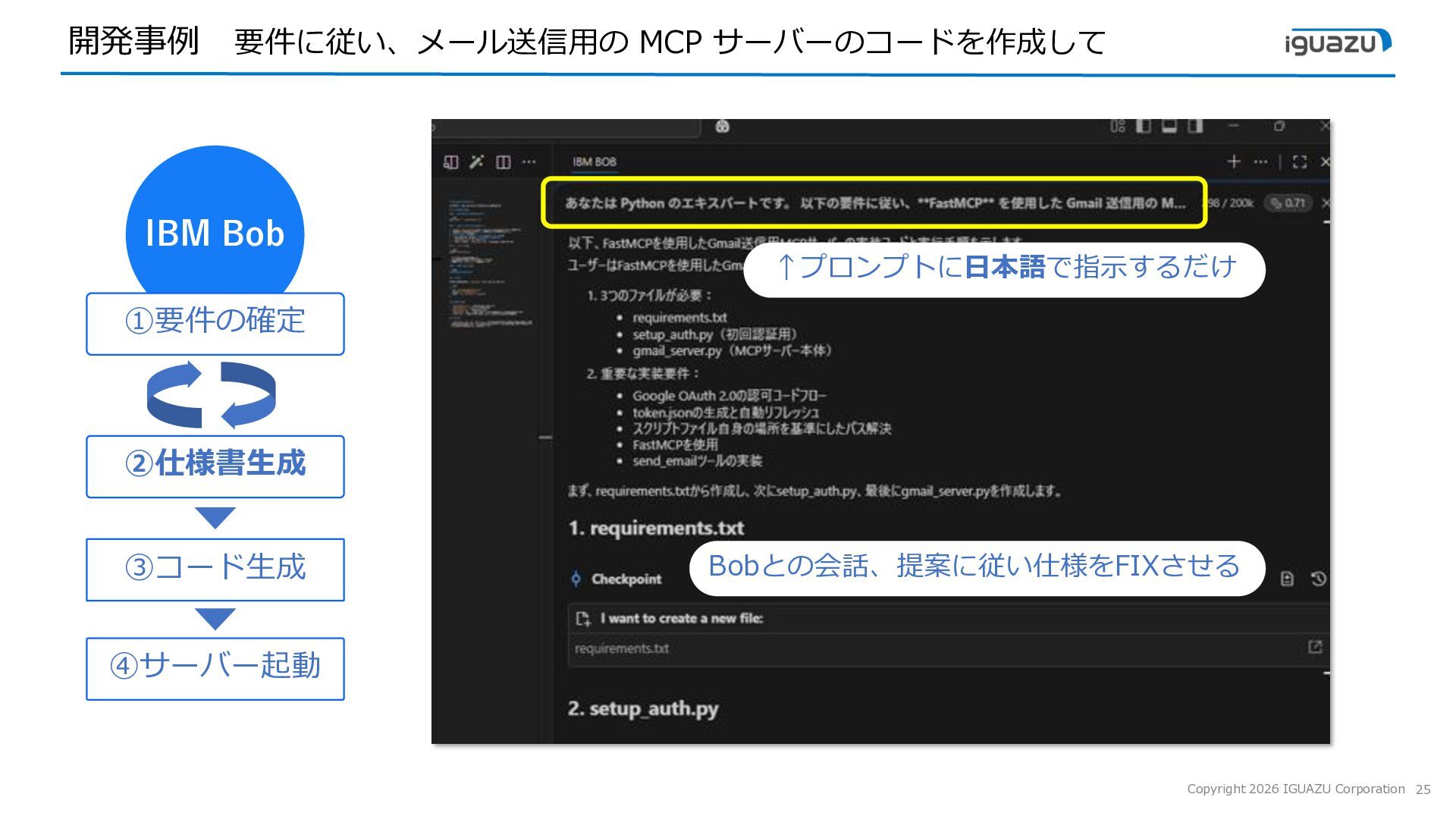This screenshot has height=819, width=1456.
Task: Click the requirements.txt file path row
Action: point(948,649)
